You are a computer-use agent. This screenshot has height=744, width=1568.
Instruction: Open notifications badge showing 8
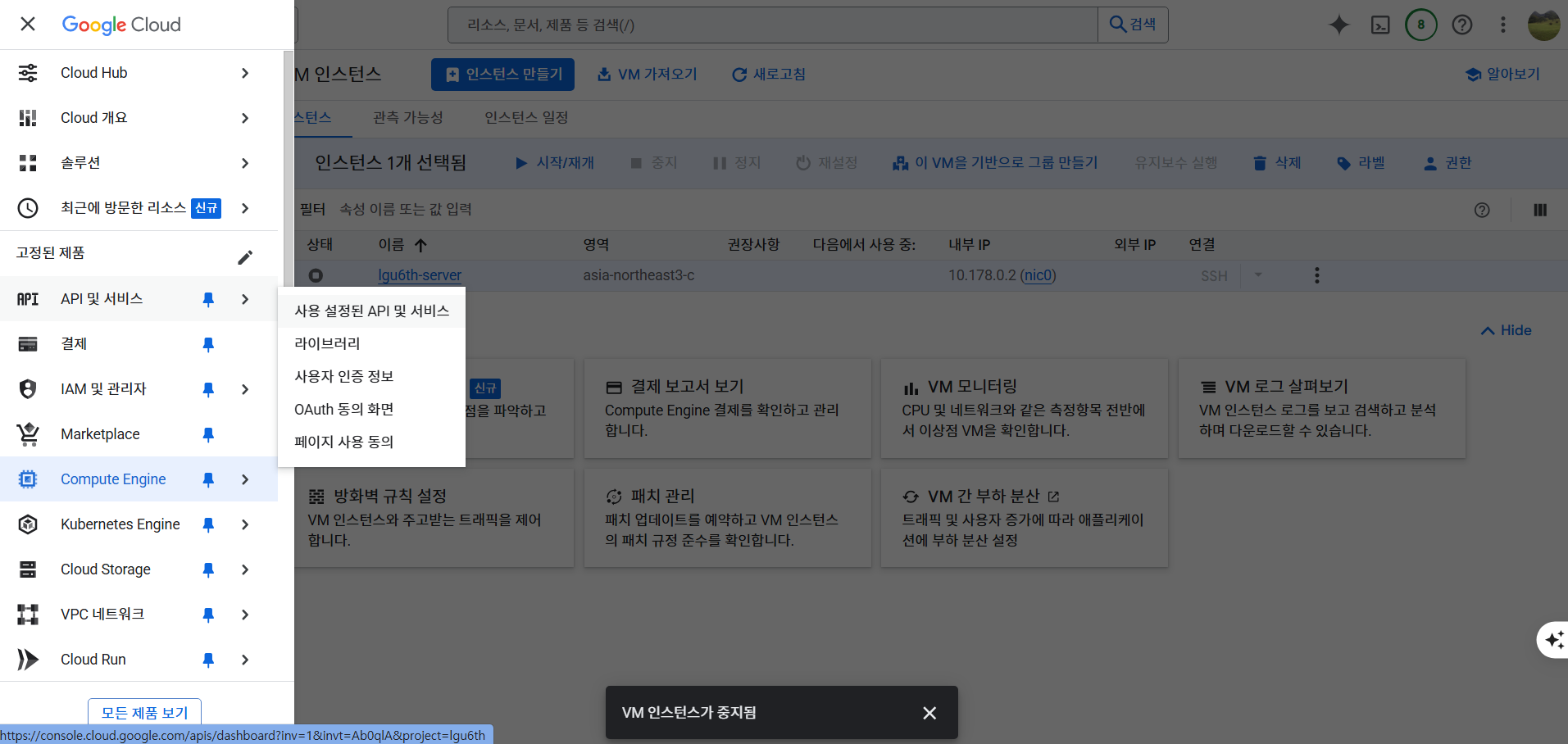(1421, 25)
